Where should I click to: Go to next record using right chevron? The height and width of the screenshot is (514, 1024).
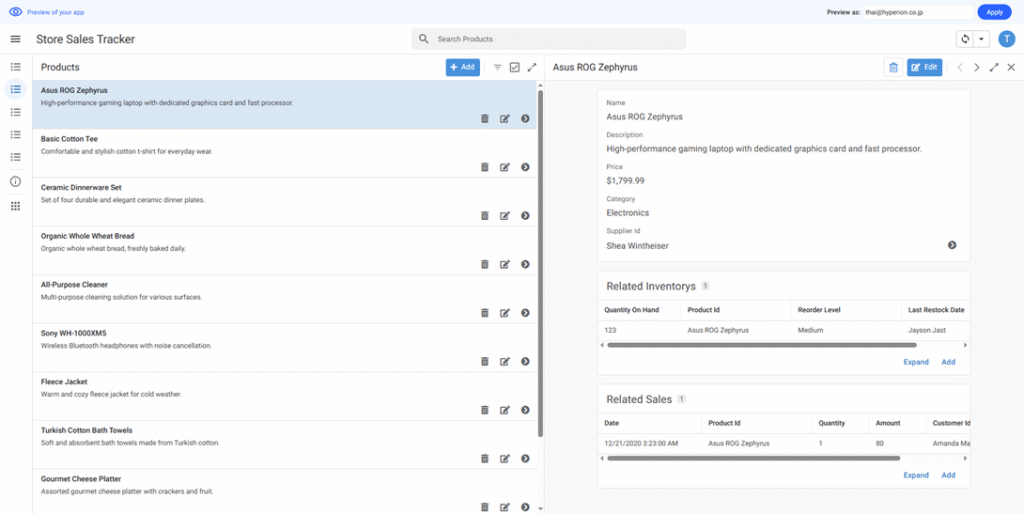point(977,67)
